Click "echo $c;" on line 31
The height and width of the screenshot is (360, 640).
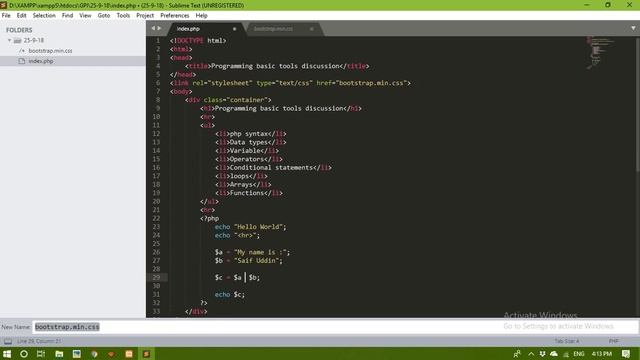pos(230,294)
